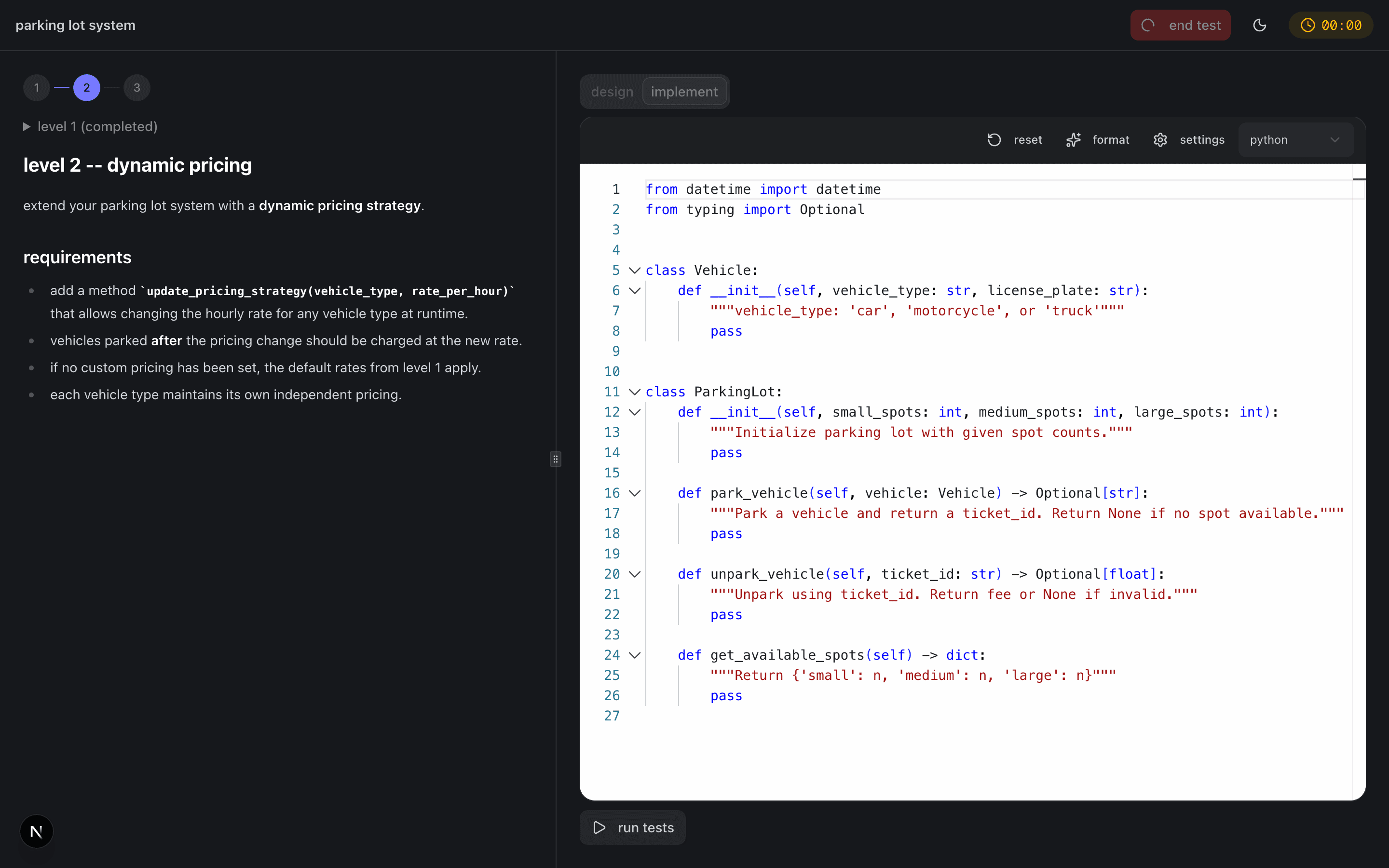This screenshot has width=1389, height=868.
Task: Format the code
Action: pos(1097,140)
